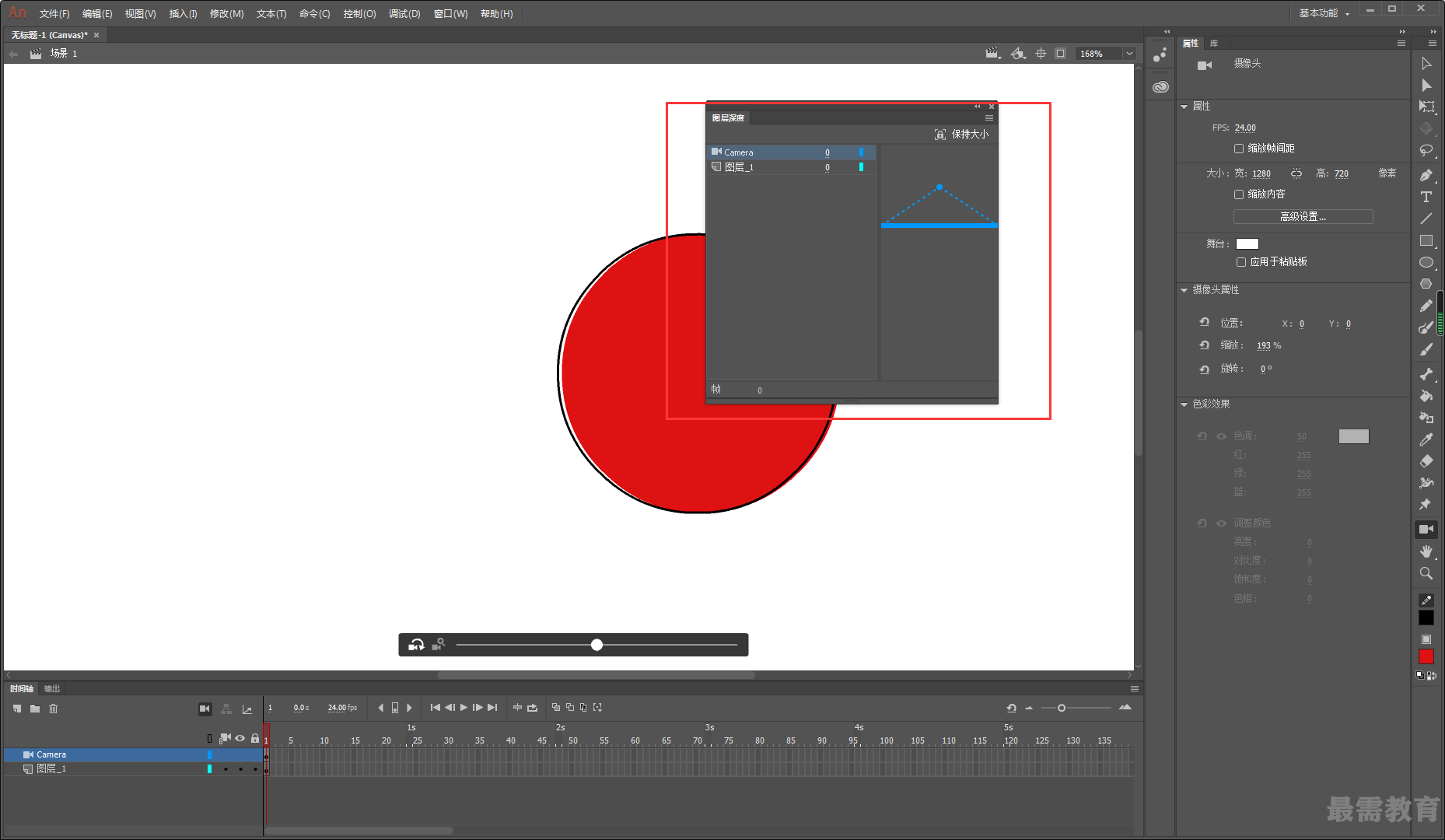This screenshot has height=840, width=1445.
Task: Select the Free Transform tool
Action: coord(1426,107)
